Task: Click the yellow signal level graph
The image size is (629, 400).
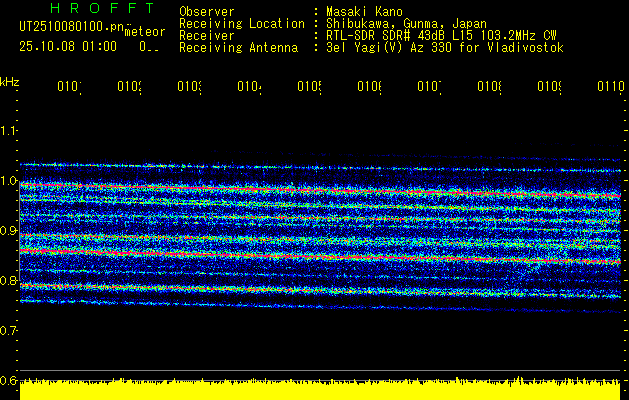Action: (320, 389)
